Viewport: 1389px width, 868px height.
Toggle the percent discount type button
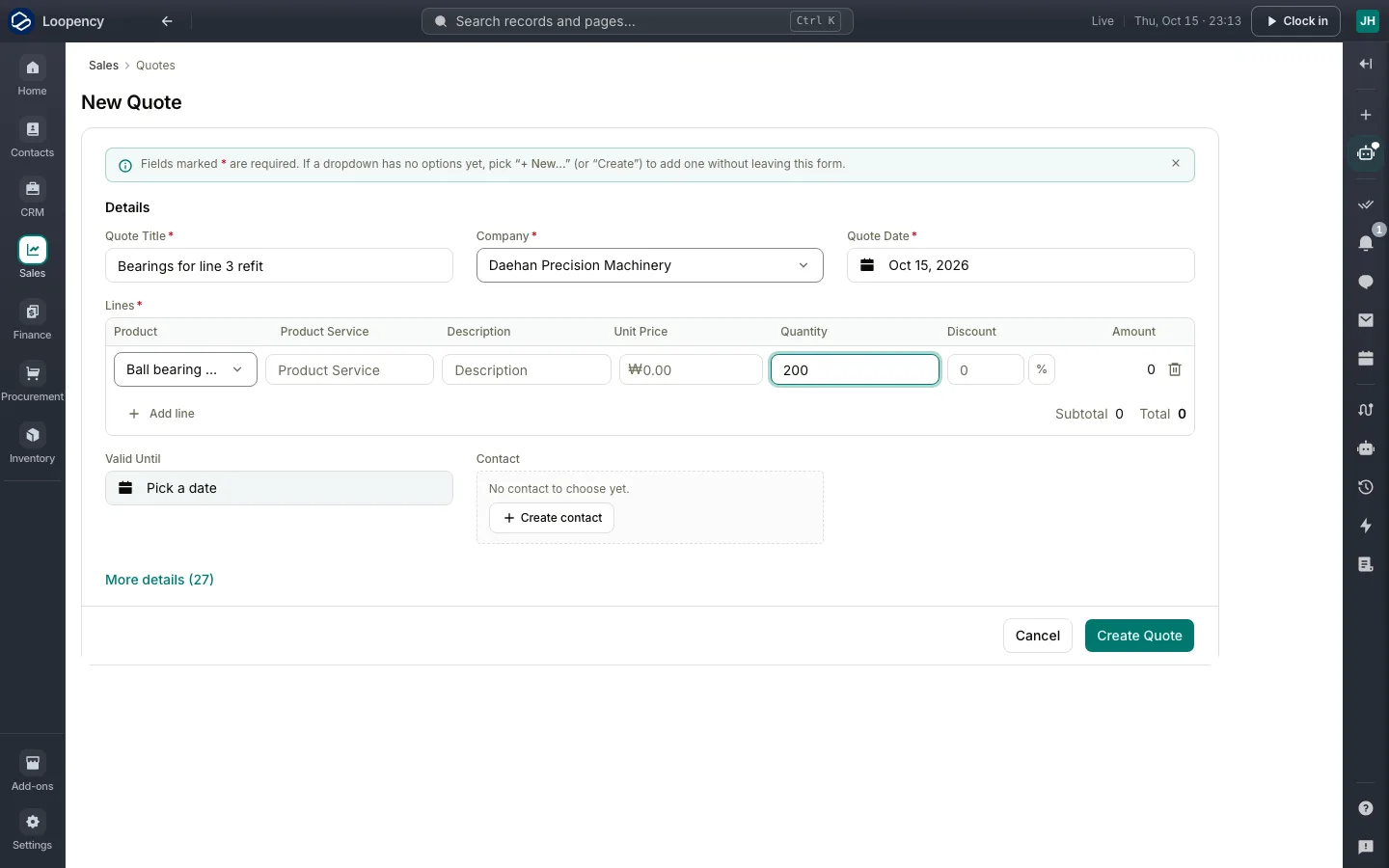tap(1042, 369)
